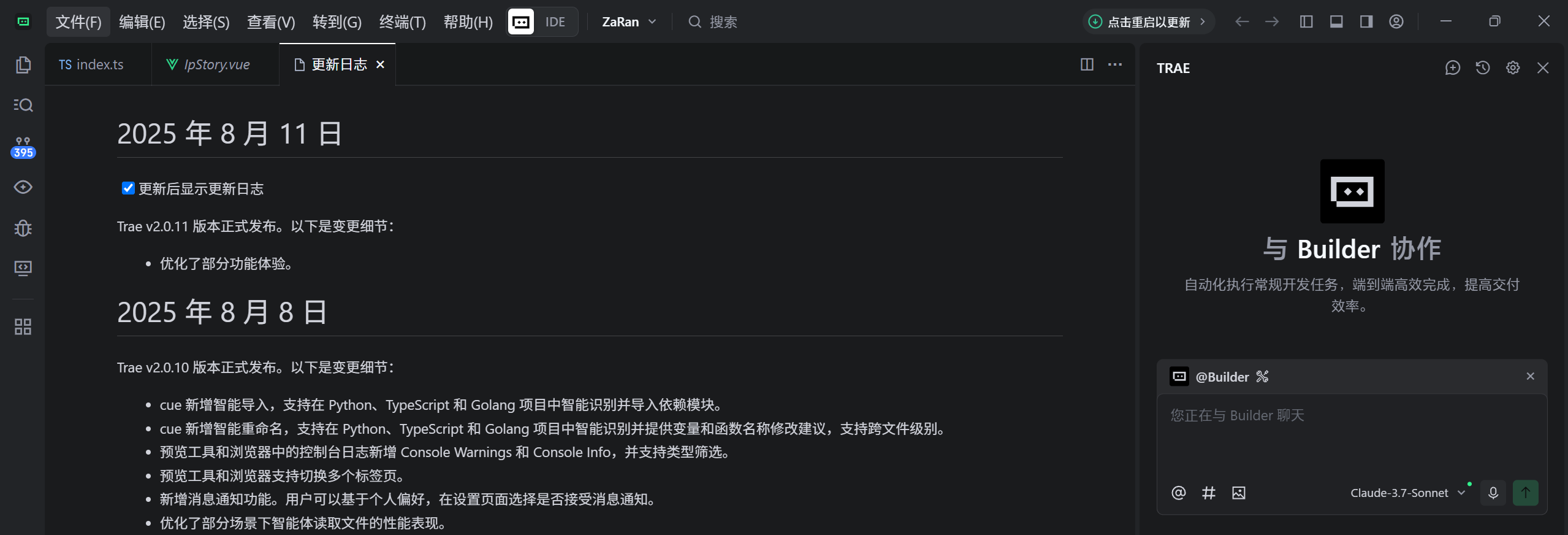Screen dimensions: 1568x535
Task: Split the editor to the right
Action: coord(1087,64)
